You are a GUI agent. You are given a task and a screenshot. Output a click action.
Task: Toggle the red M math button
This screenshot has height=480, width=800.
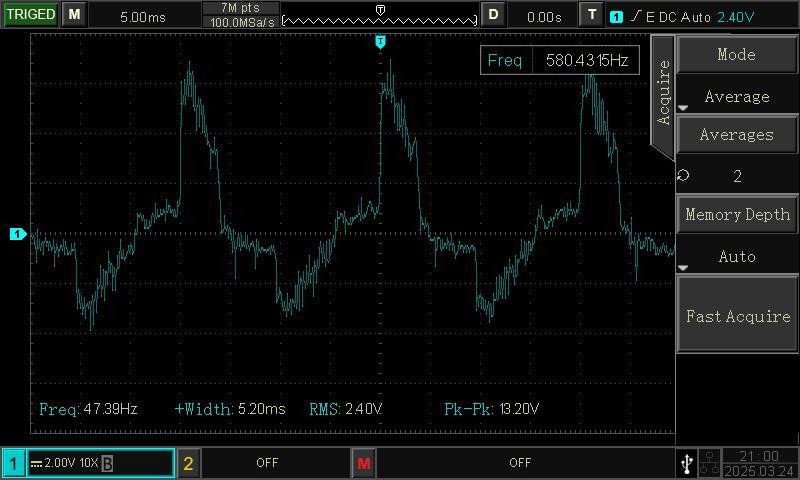tap(364, 463)
